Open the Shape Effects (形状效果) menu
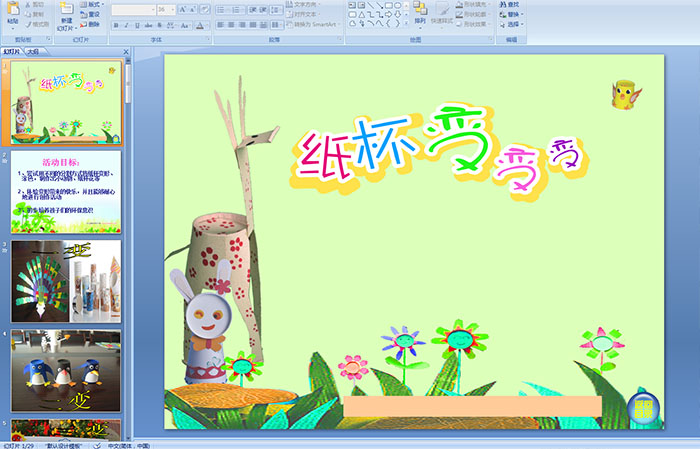The image size is (700, 449). pos(473,24)
